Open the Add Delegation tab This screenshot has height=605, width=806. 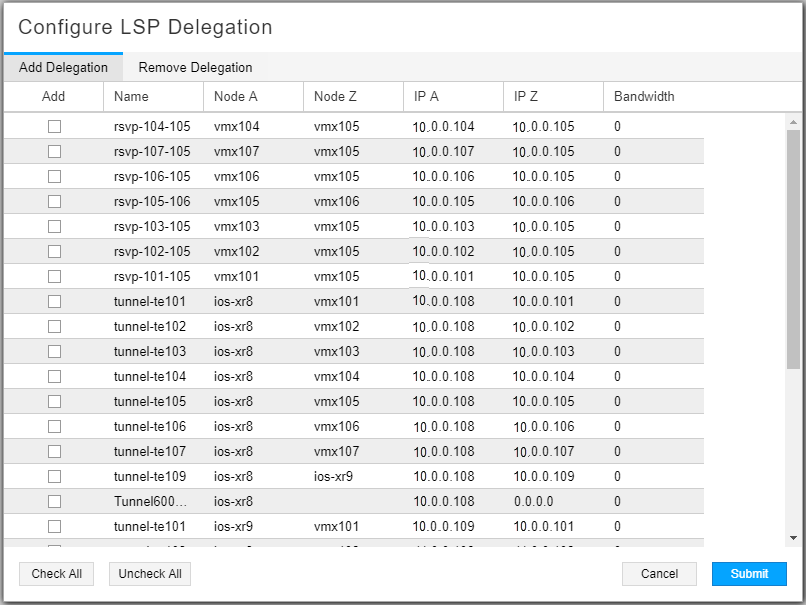[x=63, y=68]
